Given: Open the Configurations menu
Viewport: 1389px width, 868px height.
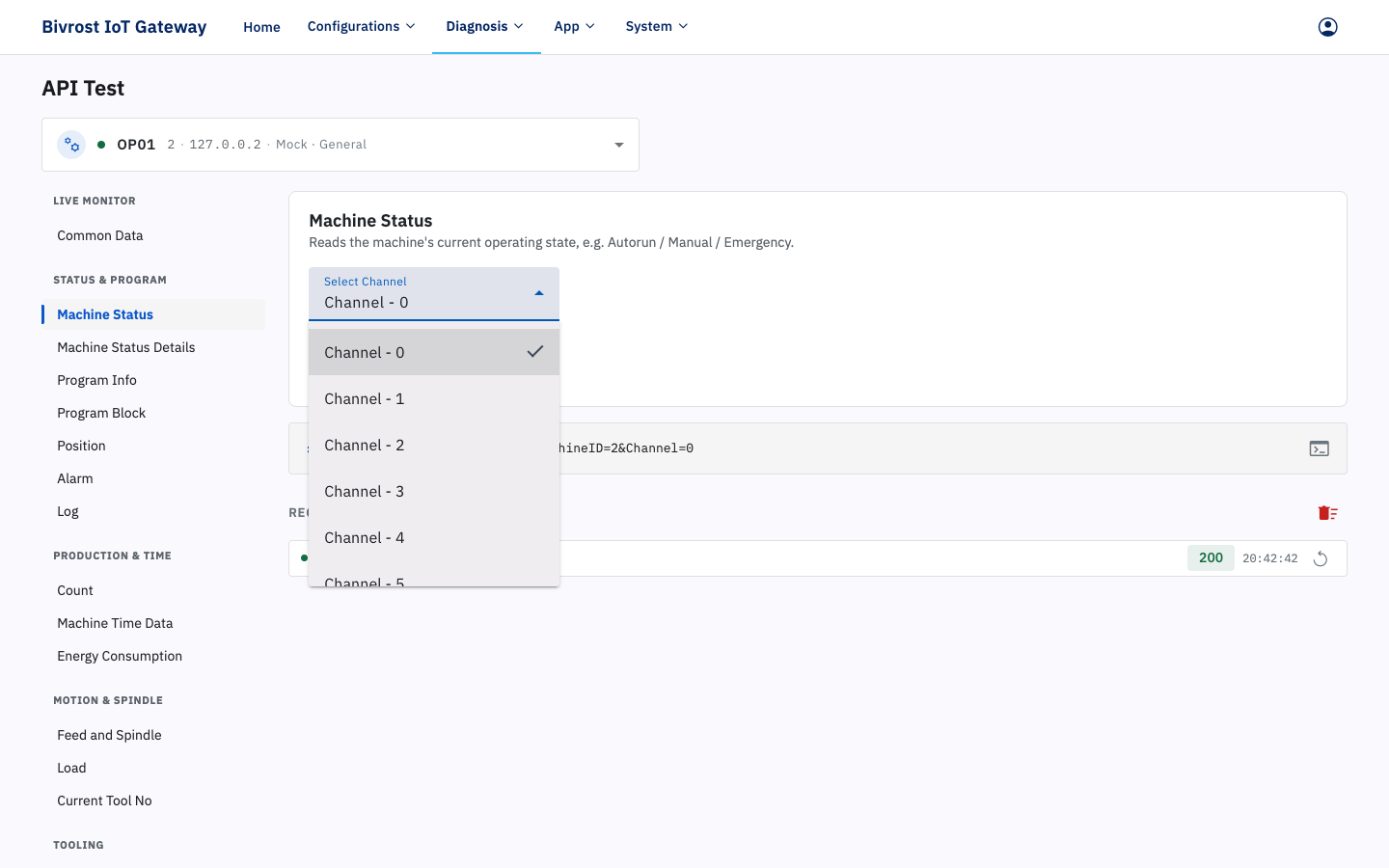Looking at the screenshot, I should pyautogui.click(x=361, y=27).
